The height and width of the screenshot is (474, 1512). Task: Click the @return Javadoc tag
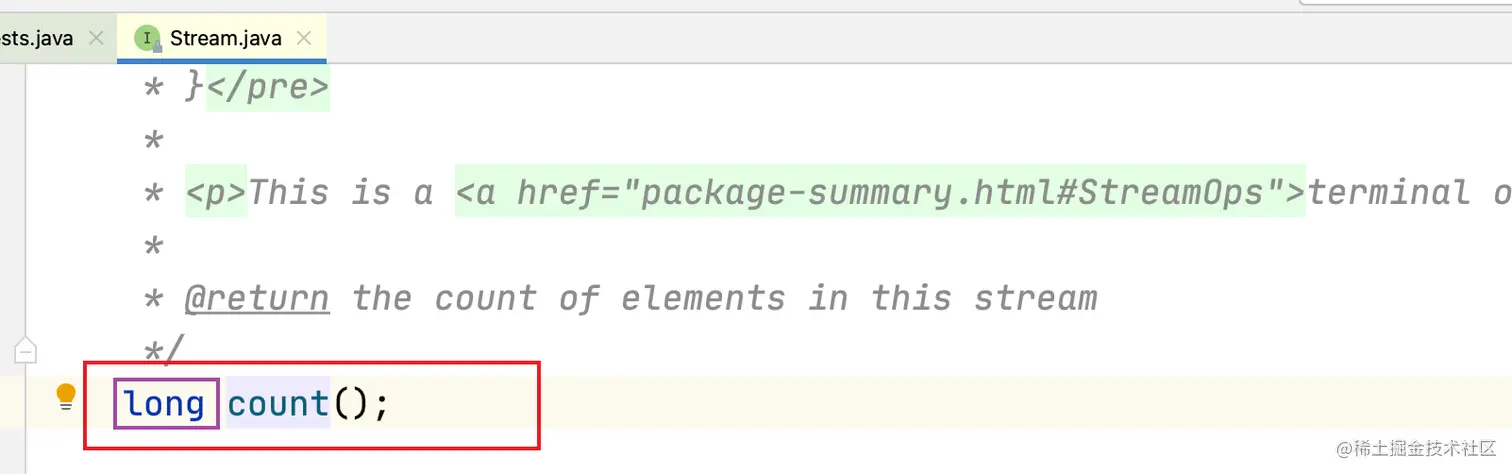[257, 298]
